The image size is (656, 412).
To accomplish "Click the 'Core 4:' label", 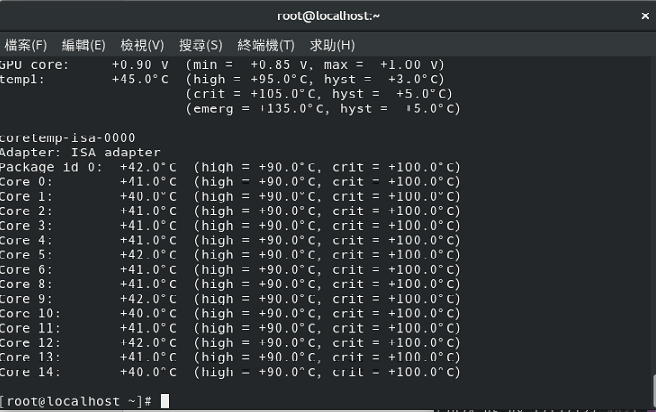I will coord(26,240).
